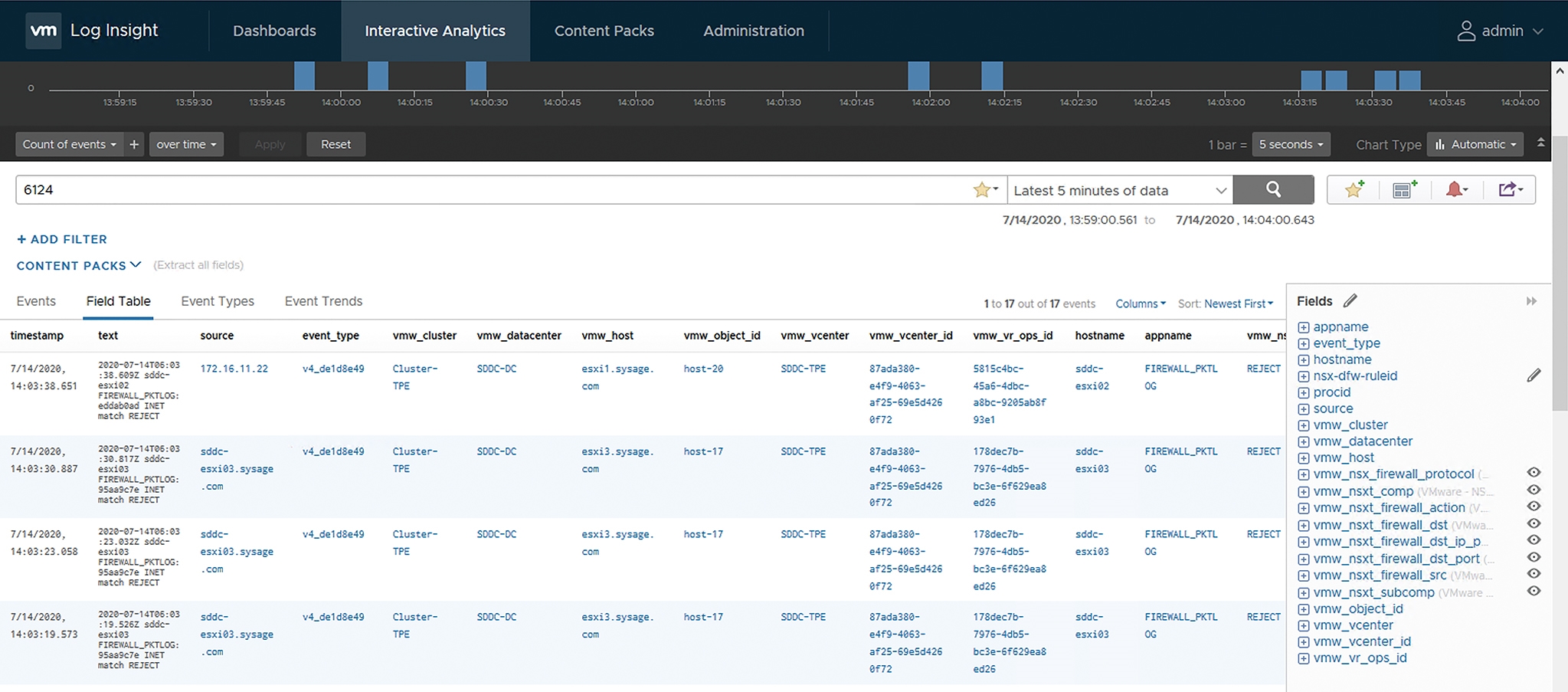Click plus icon beside vmw_vr_ops_id field
This screenshot has height=692, width=1568.
point(1304,658)
